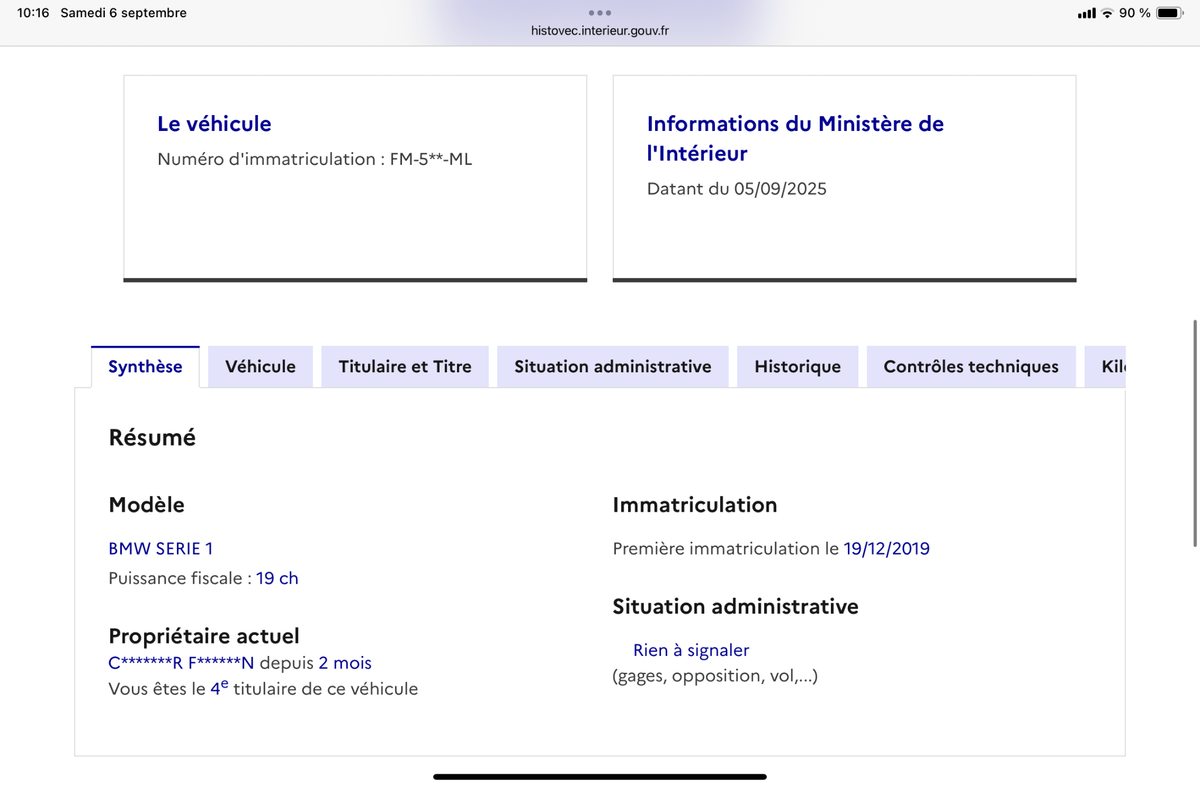This screenshot has width=1200, height=788.
Task: Click the 19/12/2019 first registration date
Action: point(887,548)
